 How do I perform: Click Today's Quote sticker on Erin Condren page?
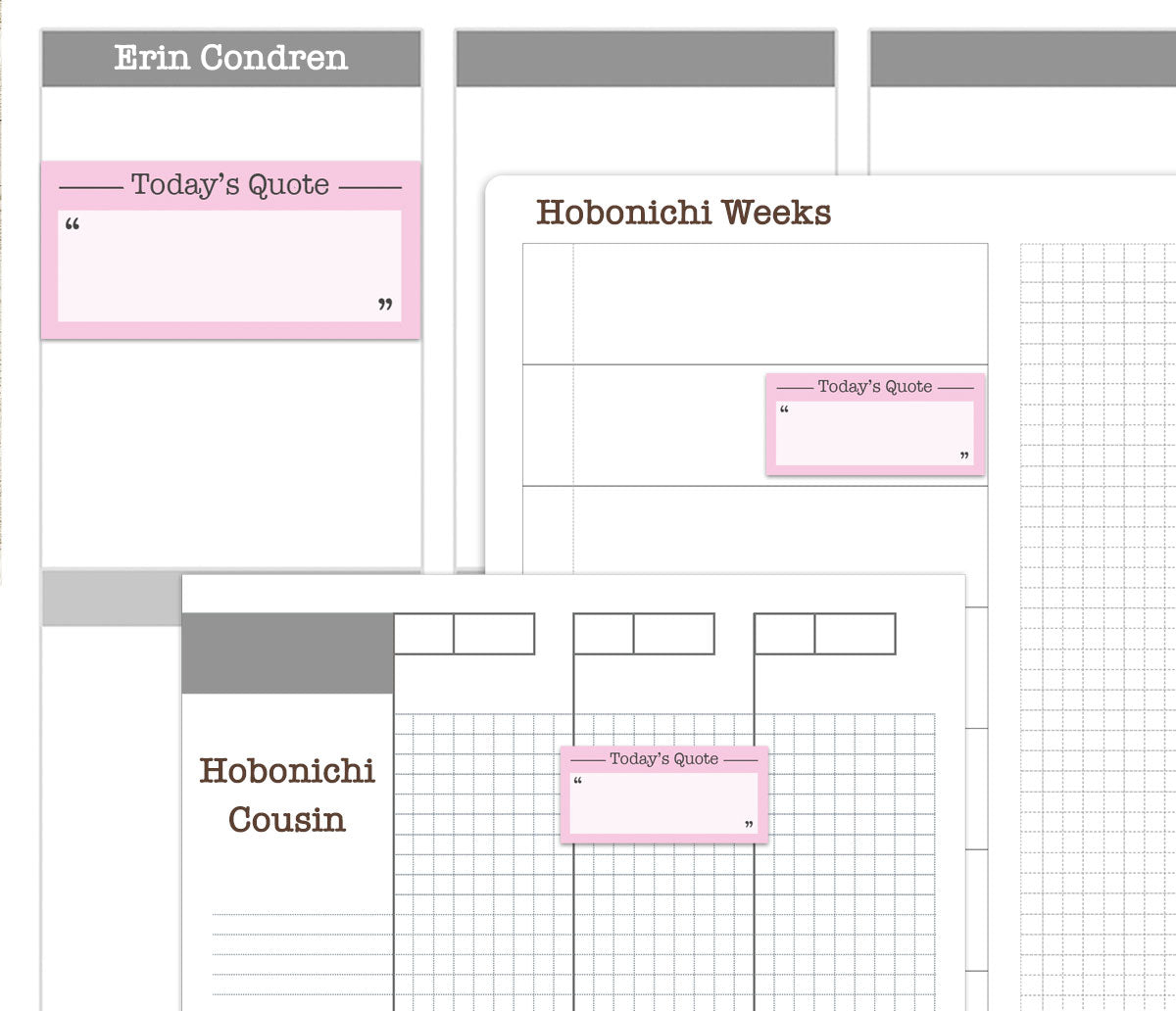coord(230,251)
